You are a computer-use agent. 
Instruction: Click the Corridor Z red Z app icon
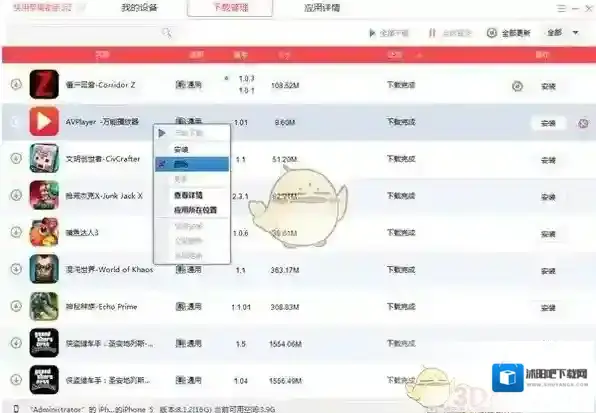pos(44,84)
